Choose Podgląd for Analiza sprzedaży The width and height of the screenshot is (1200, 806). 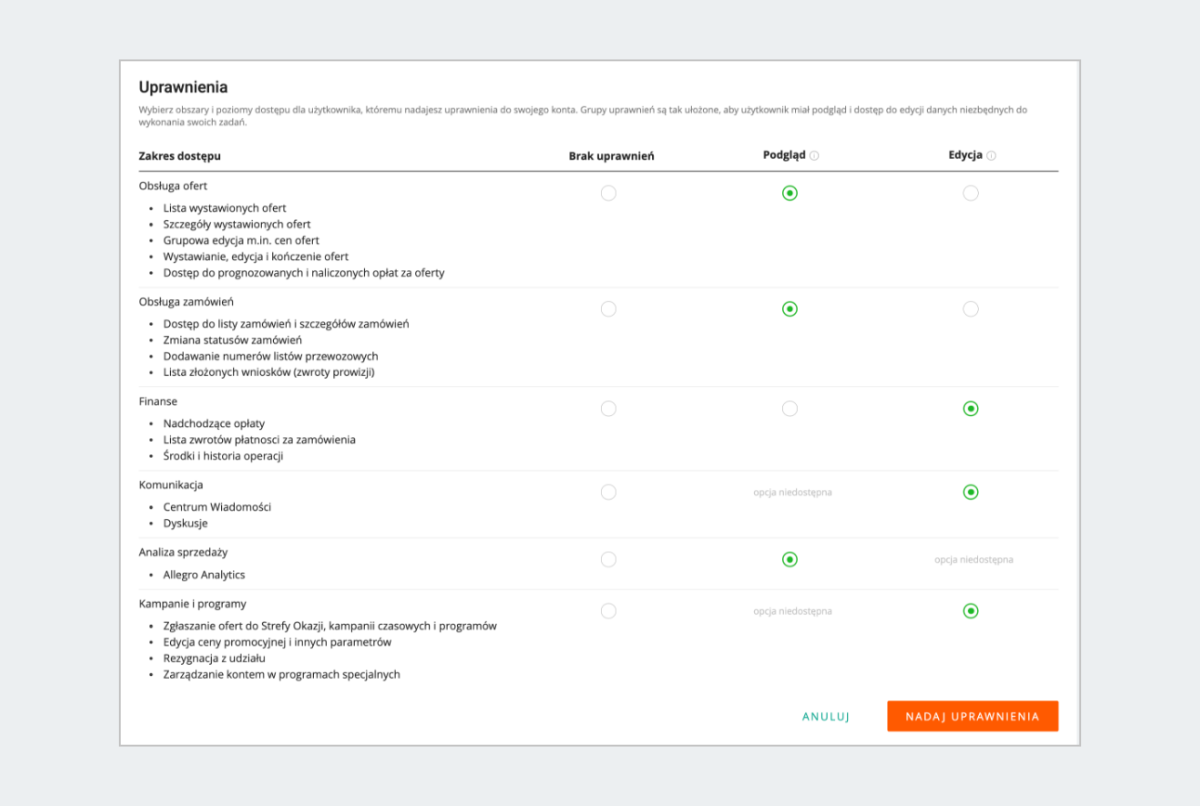pyautogui.click(x=790, y=559)
